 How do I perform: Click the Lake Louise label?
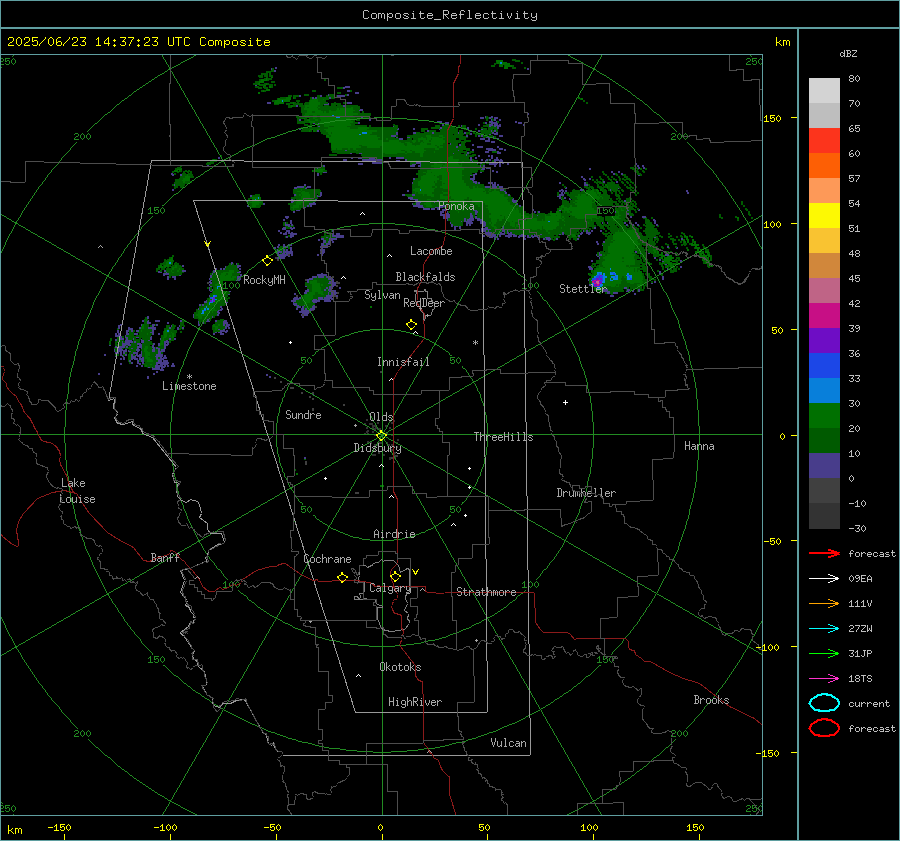click(77, 491)
